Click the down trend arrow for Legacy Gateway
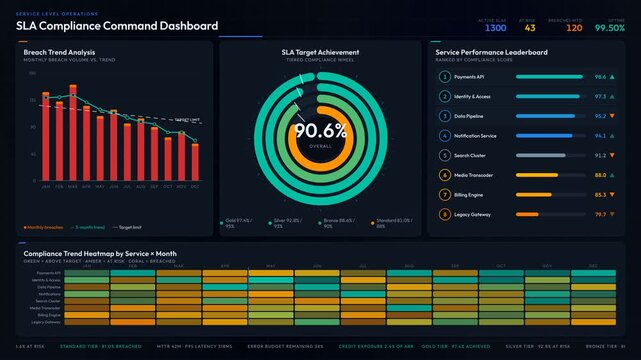 pos(612,214)
